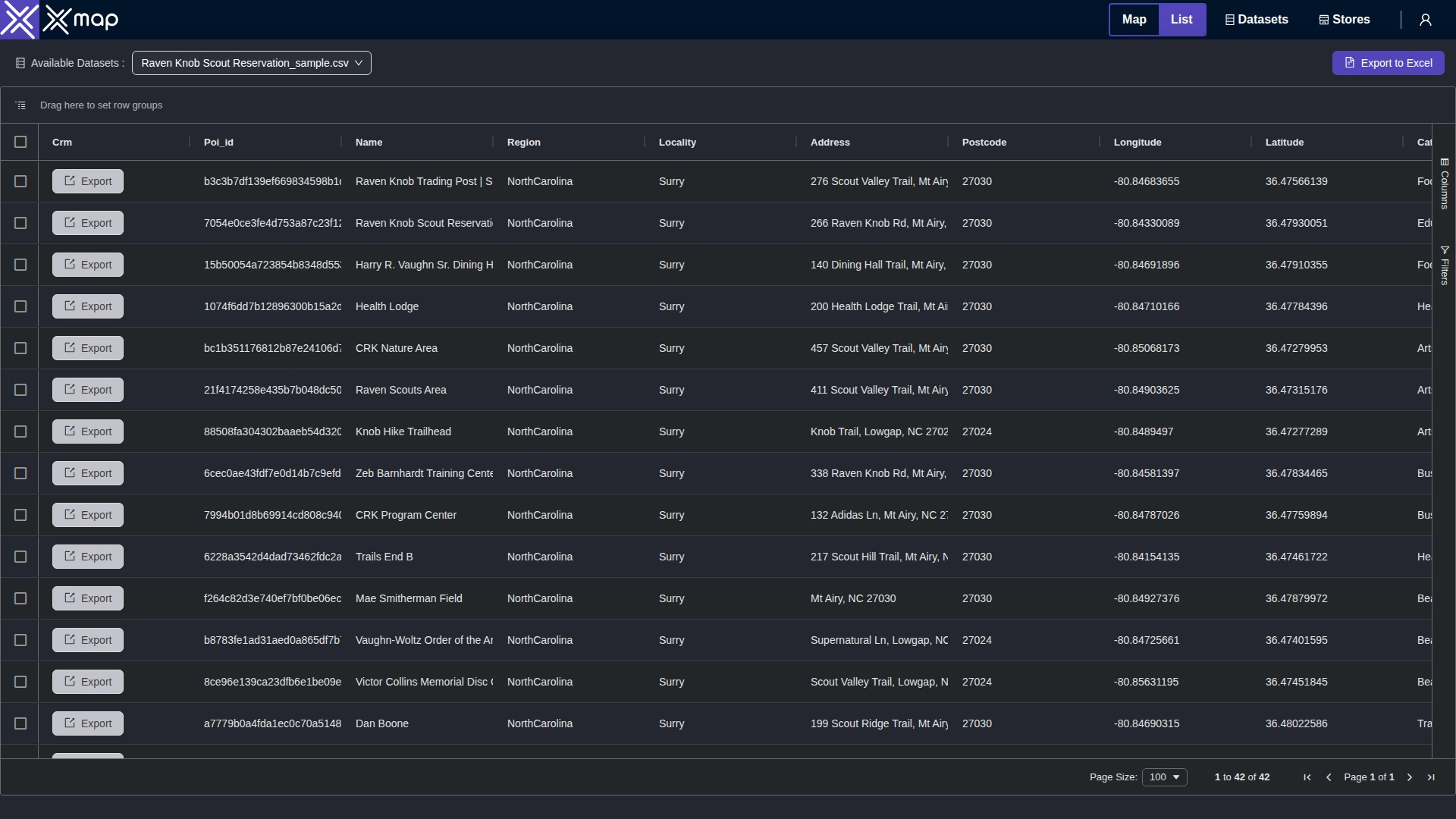Image resolution: width=1456 pixels, height=819 pixels.
Task: Switch to the Map tab
Action: click(1134, 20)
